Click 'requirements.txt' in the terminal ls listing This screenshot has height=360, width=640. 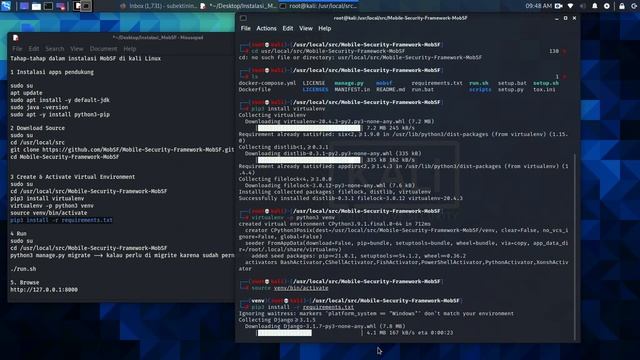437,83
